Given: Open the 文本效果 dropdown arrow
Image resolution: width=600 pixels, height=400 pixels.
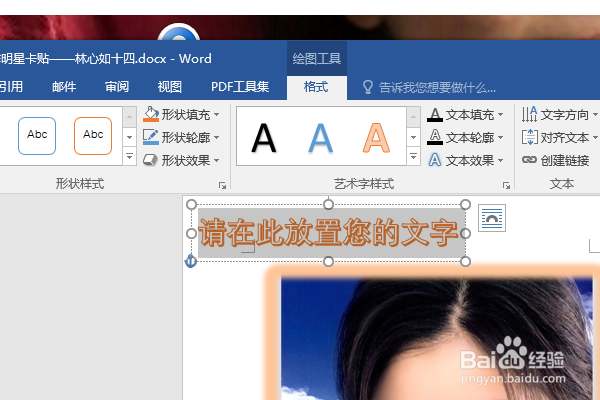Looking at the screenshot, I should [x=501, y=160].
